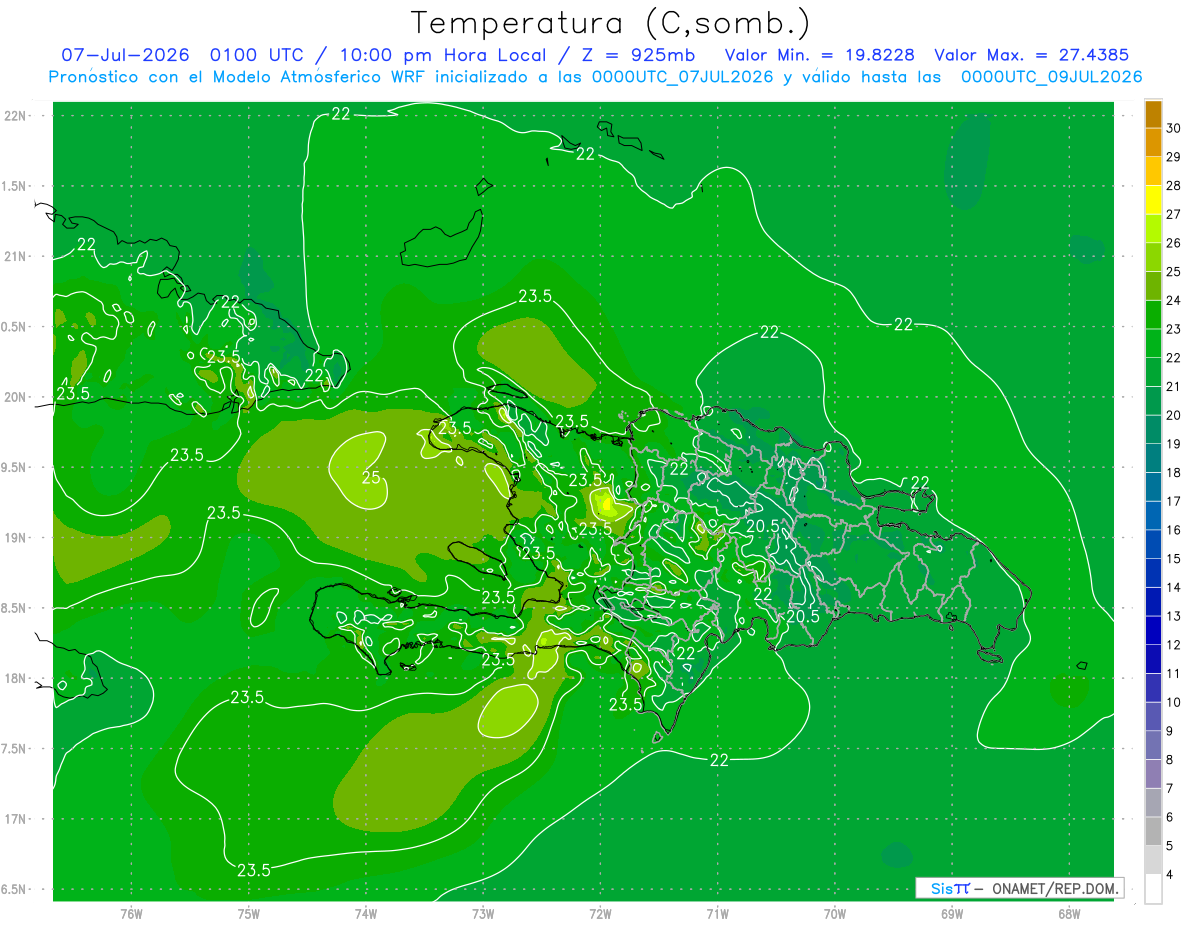Viewport: 1200px width, 927px height.
Task: Click the 71W longitude axis label
Action: (717, 913)
